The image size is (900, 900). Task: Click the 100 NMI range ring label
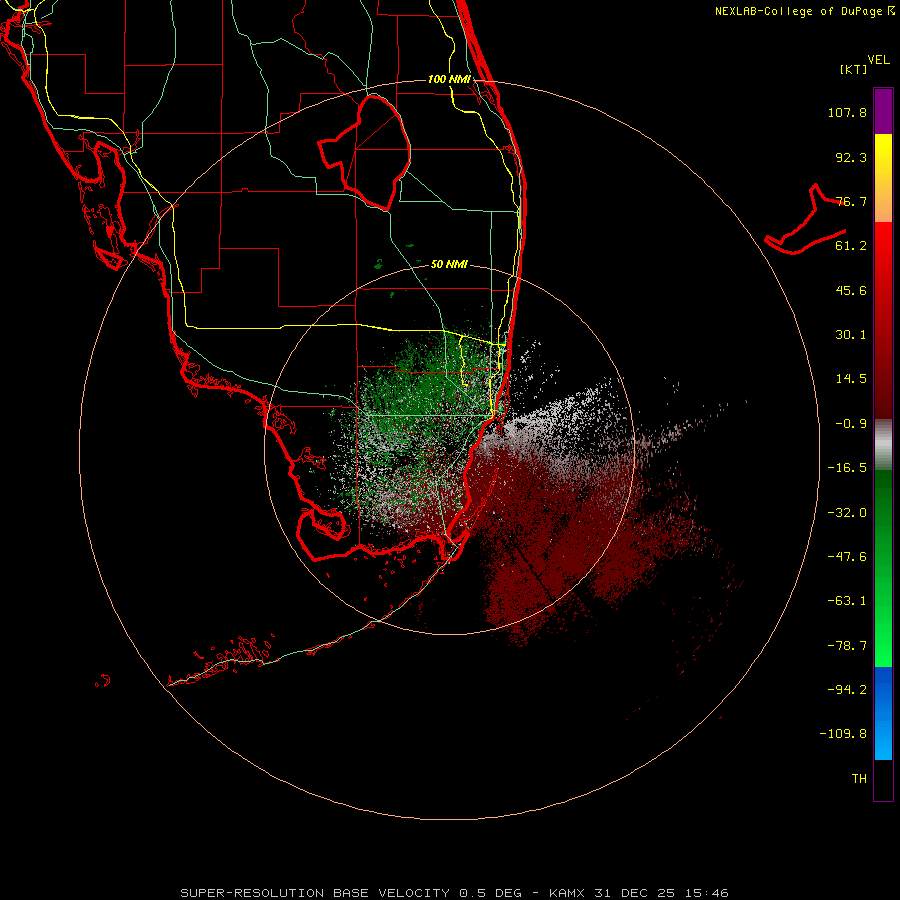click(x=449, y=79)
